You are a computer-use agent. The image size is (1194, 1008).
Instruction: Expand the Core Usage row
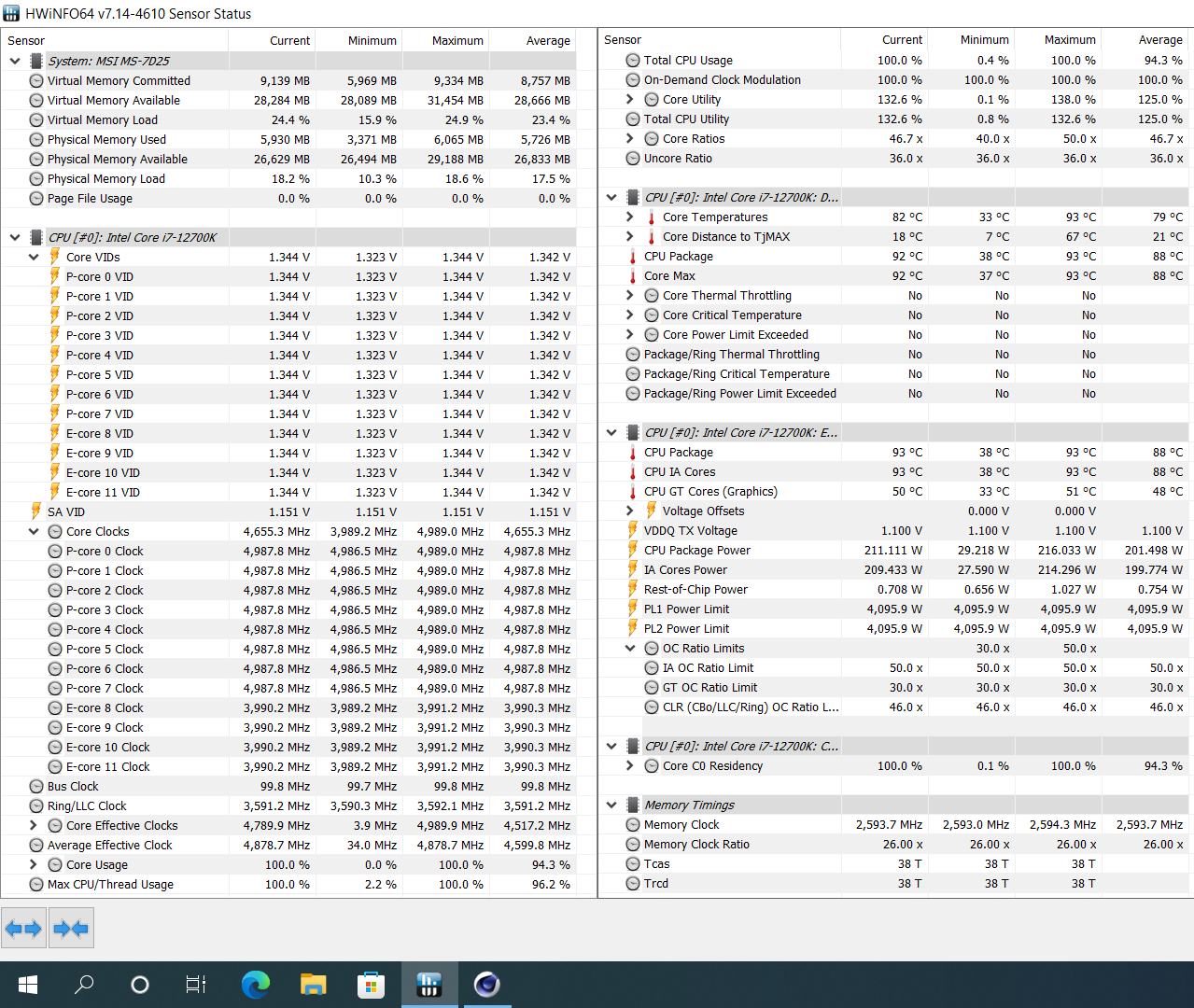[34, 864]
